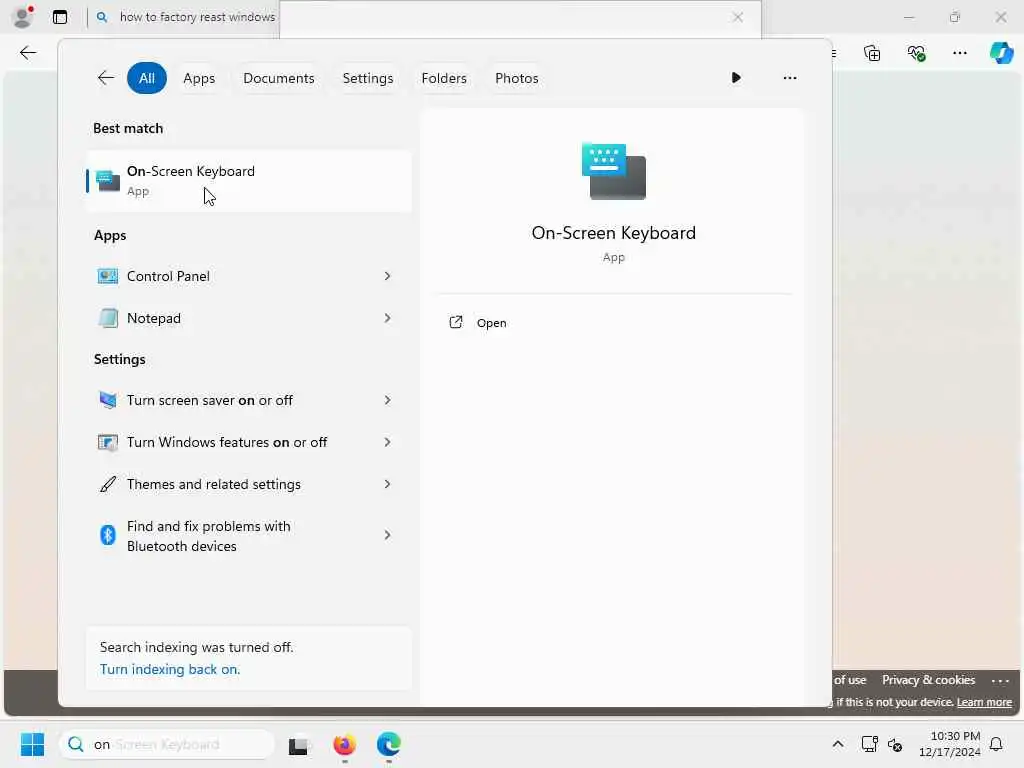
Task: Click the Edge browser back arrow
Action: pos(28,53)
